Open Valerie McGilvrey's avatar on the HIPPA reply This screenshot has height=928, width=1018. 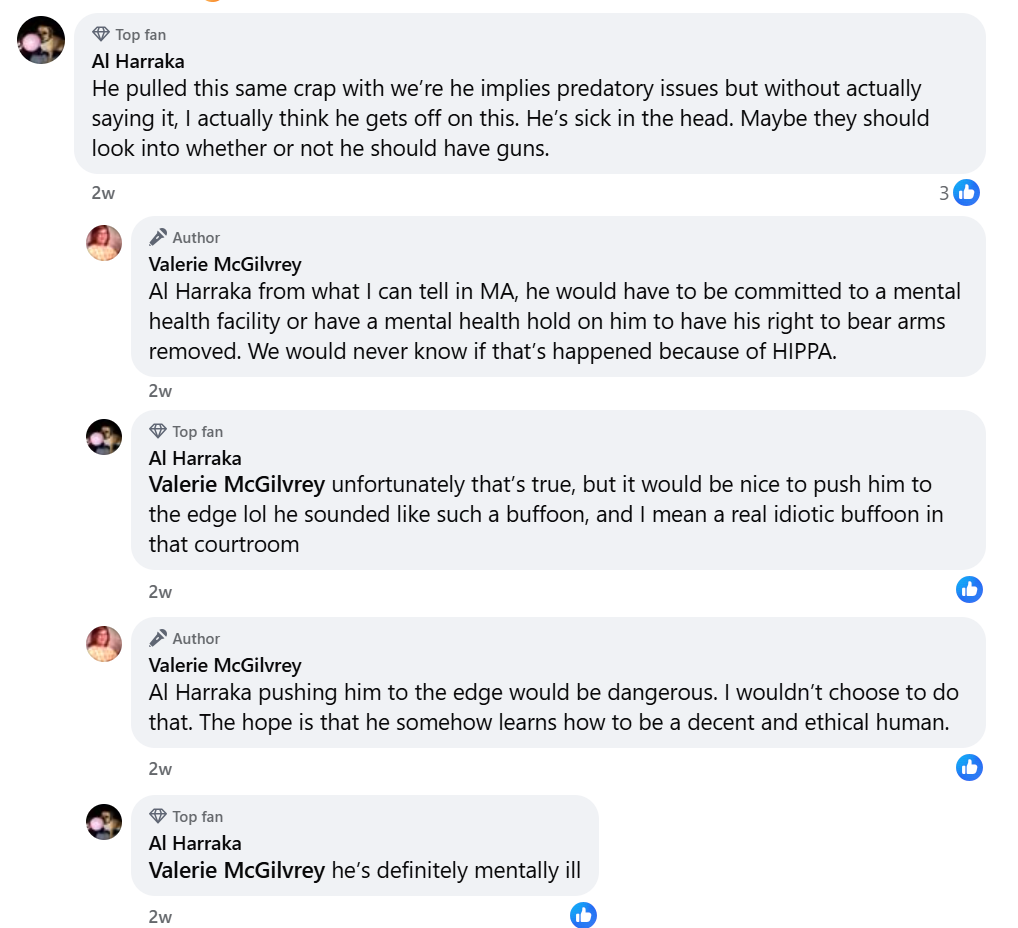pos(104,243)
